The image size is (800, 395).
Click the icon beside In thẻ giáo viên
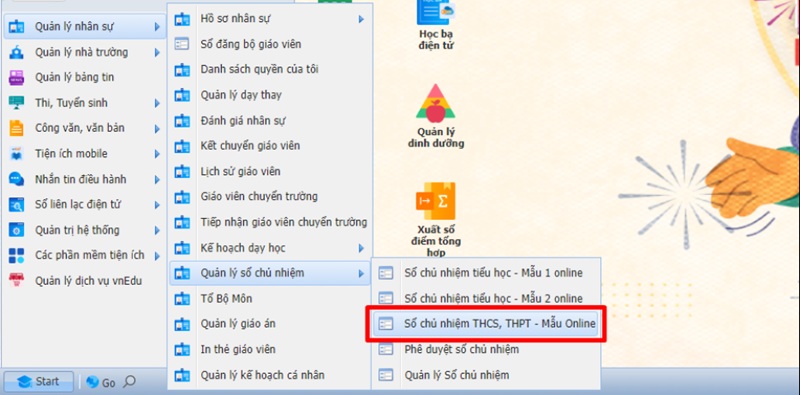point(182,350)
